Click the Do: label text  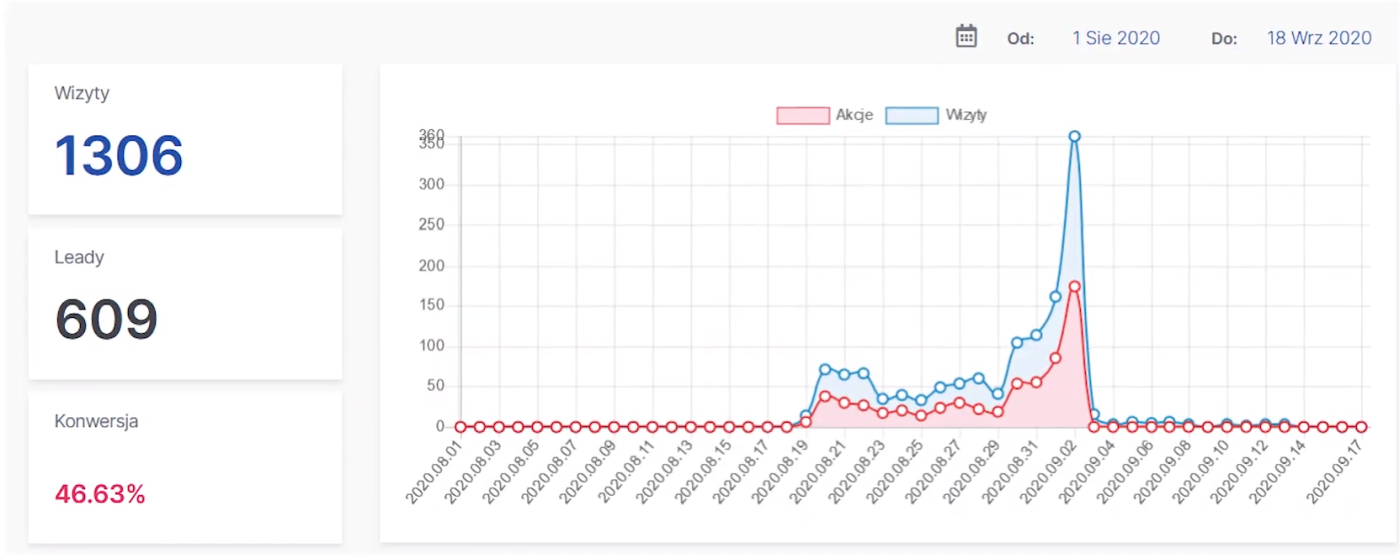coord(1224,39)
